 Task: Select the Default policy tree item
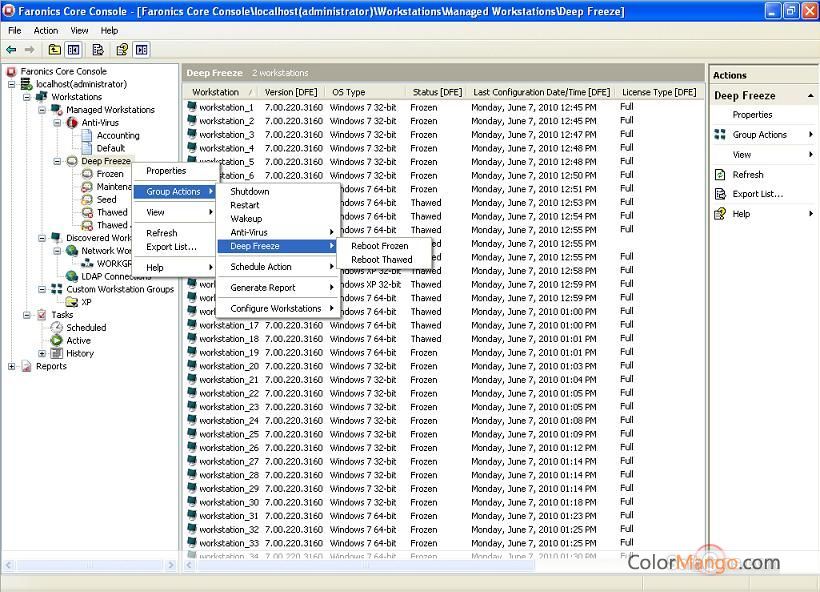[x=111, y=148]
